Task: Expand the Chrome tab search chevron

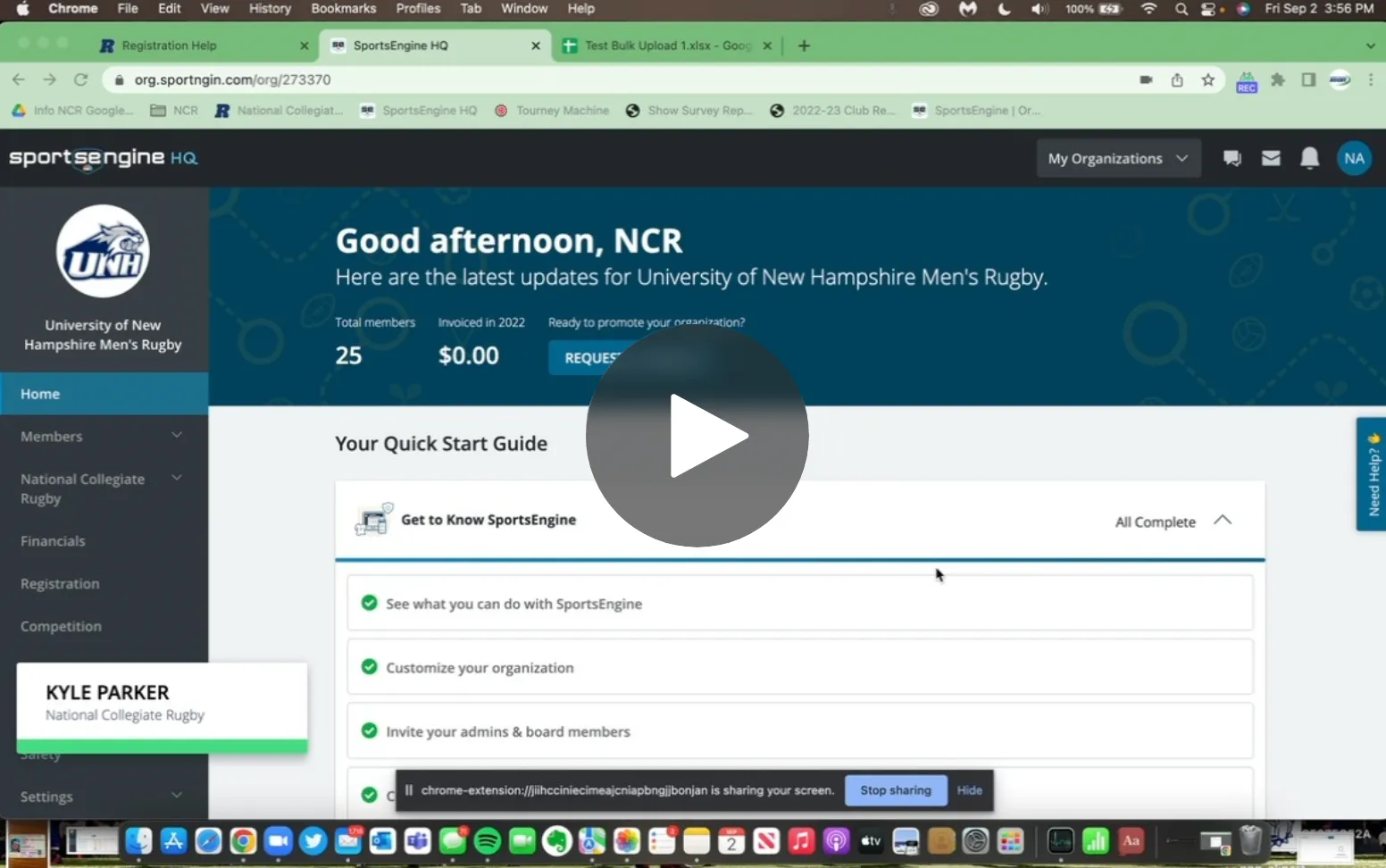Action: (1371, 46)
